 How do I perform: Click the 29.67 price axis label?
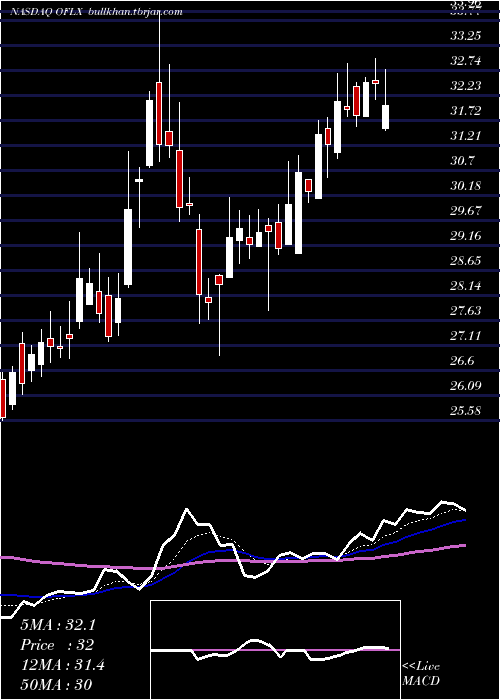465,211
